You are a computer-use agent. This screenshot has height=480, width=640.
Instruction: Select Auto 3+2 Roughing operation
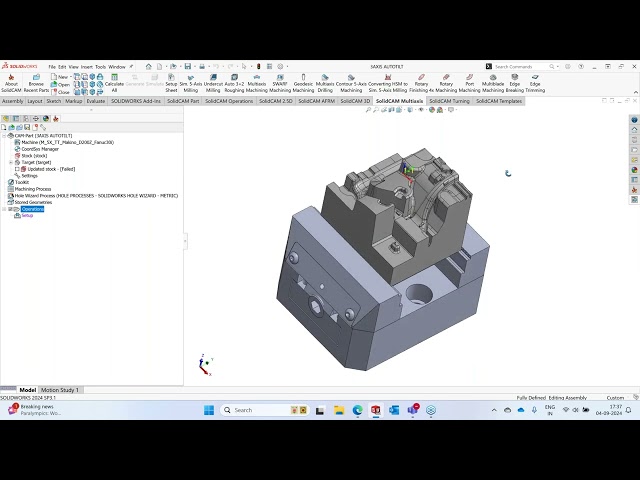(234, 83)
